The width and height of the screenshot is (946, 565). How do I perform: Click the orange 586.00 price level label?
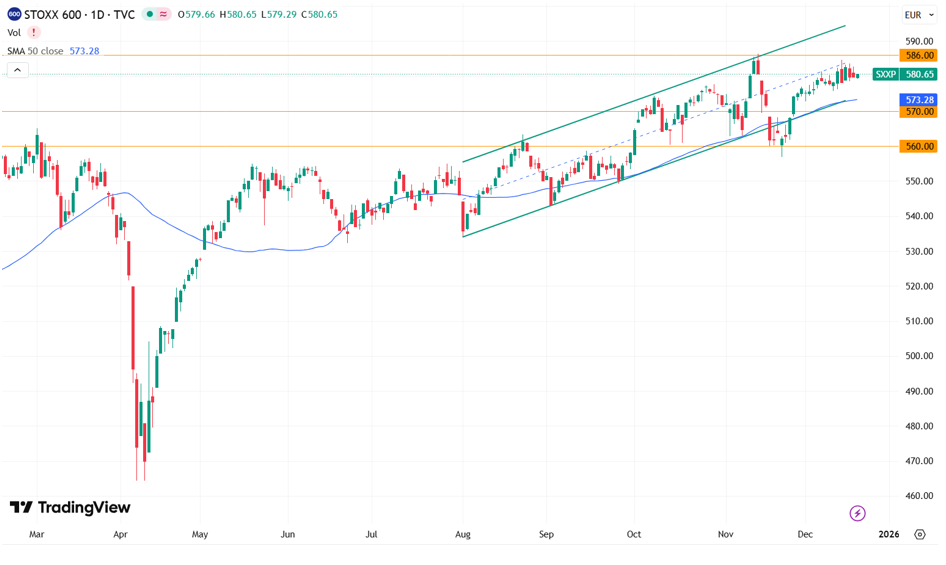[x=918, y=56]
